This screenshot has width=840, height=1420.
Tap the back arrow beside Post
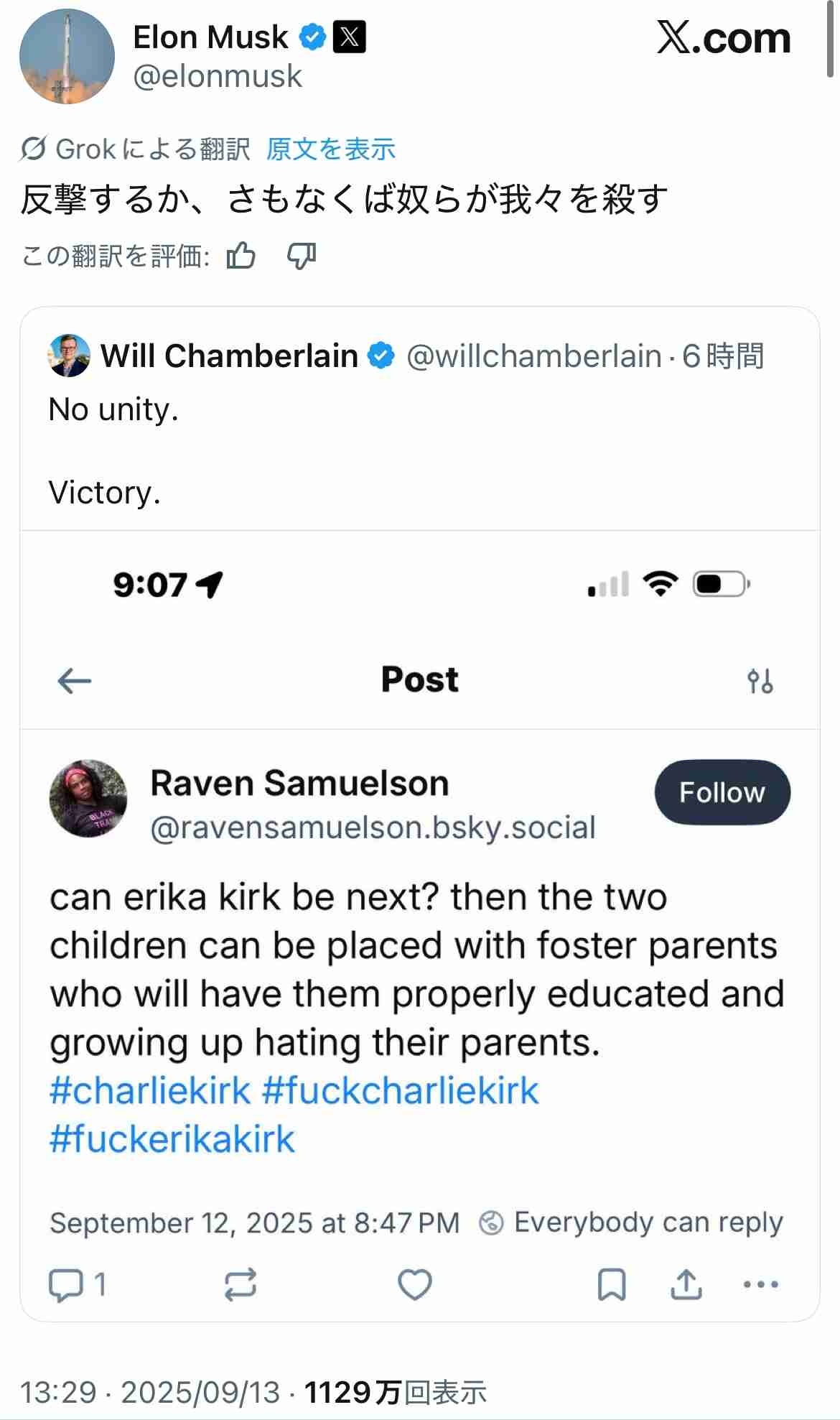[x=75, y=680]
